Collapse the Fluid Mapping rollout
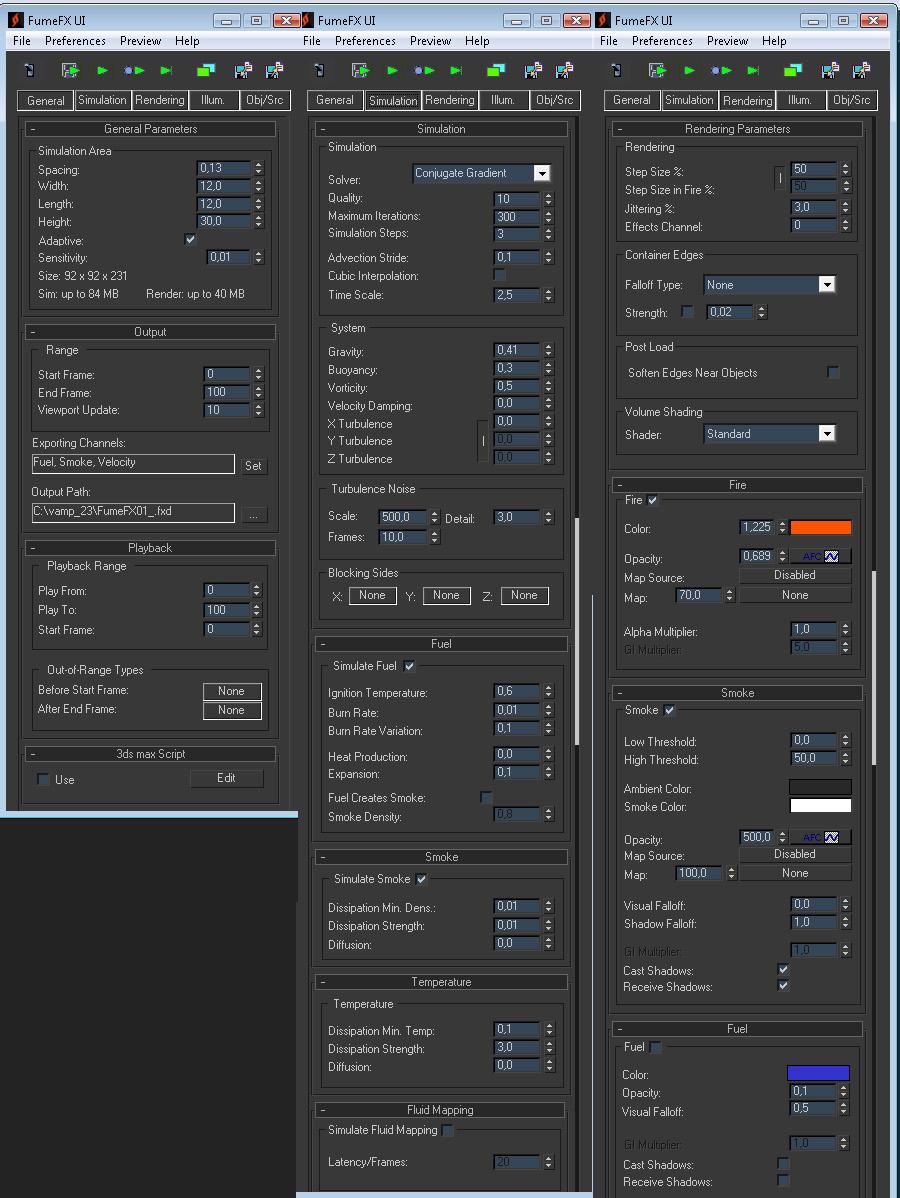This screenshot has width=900, height=1198. coord(440,1109)
